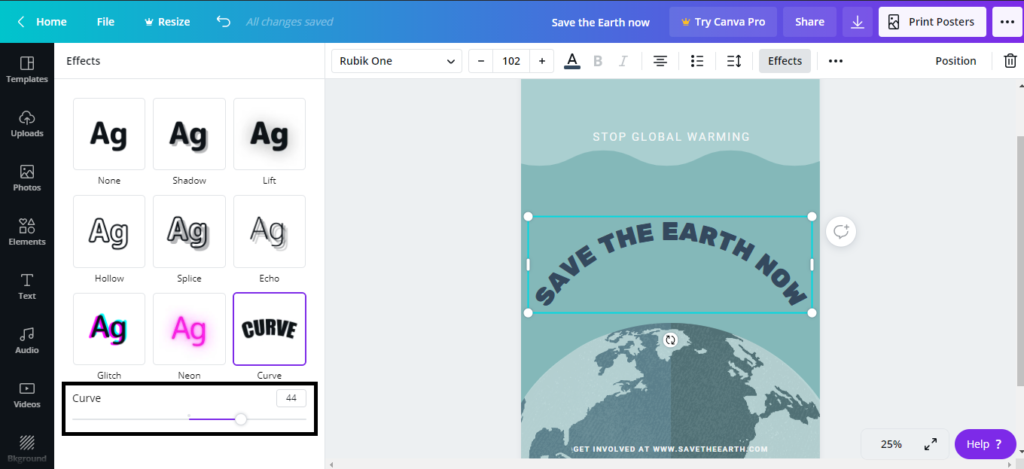This screenshot has width=1024, height=469.
Task: Go back to Home
Action: 42,22
